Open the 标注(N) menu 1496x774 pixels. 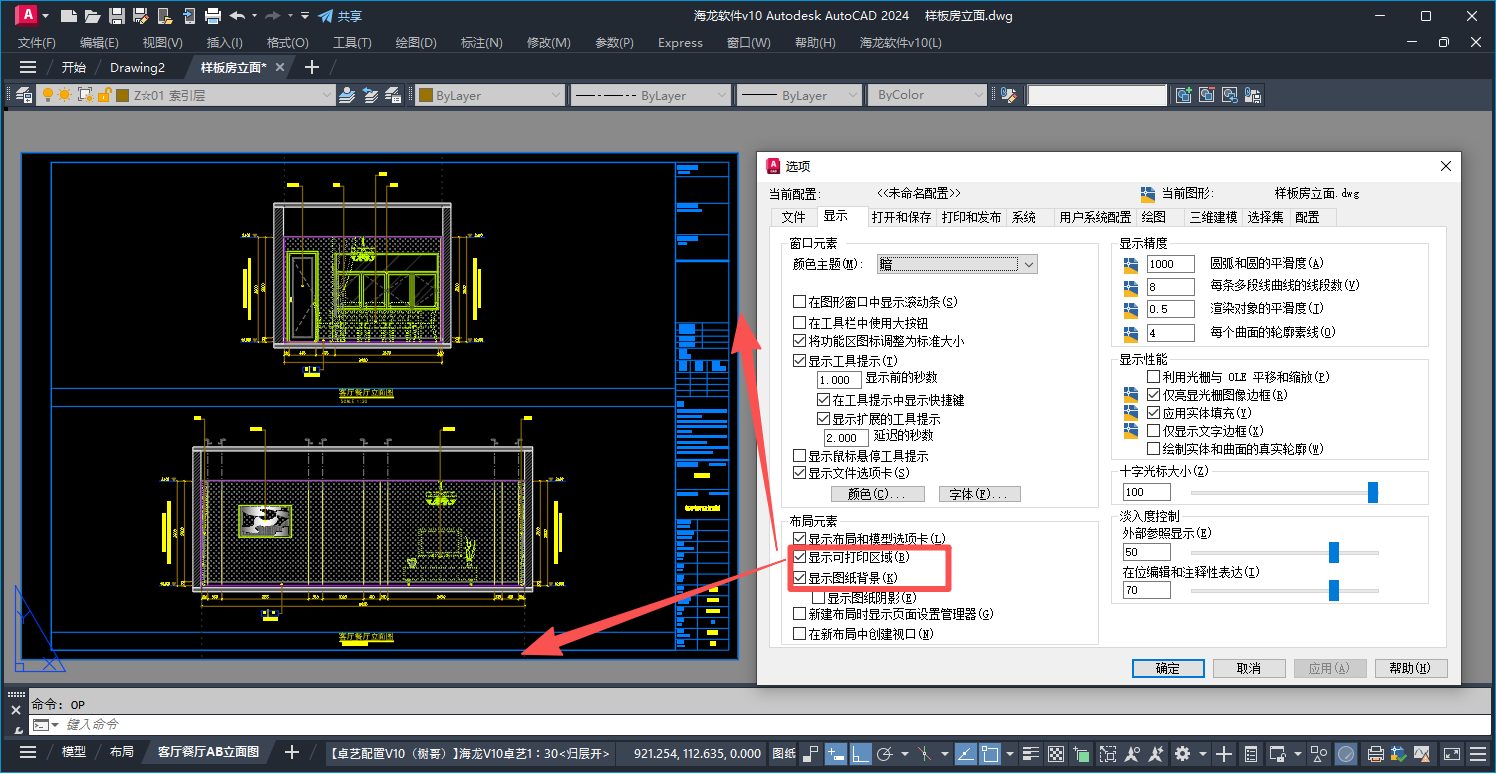(x=481, y=43)
